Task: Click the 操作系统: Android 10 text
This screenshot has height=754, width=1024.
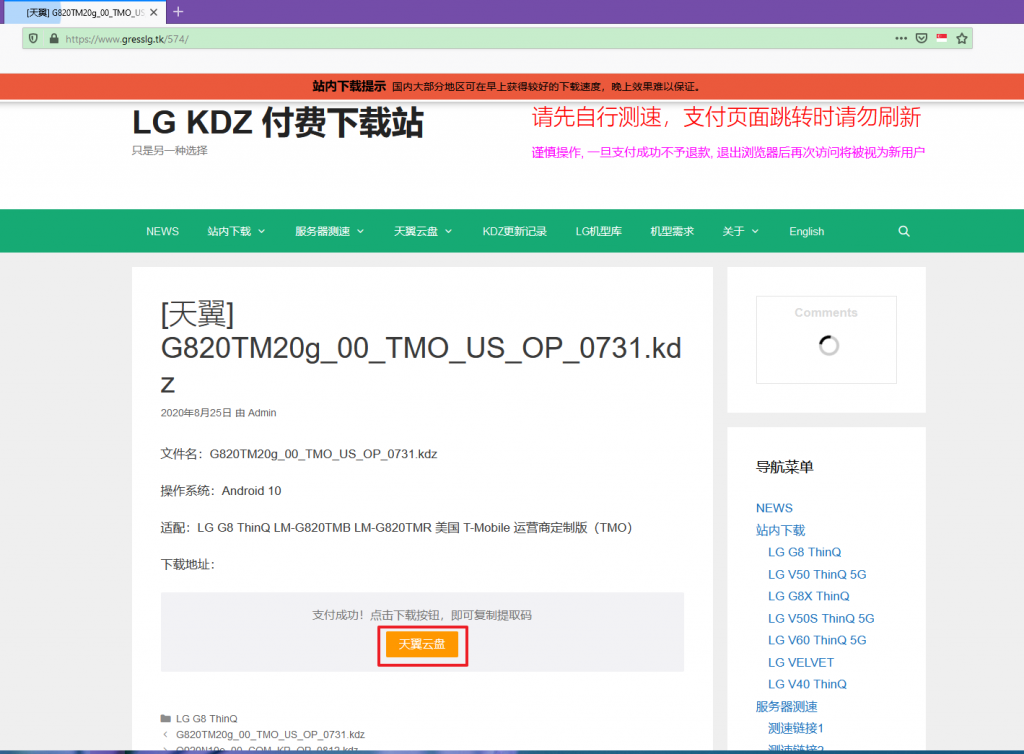Action: 221,490
